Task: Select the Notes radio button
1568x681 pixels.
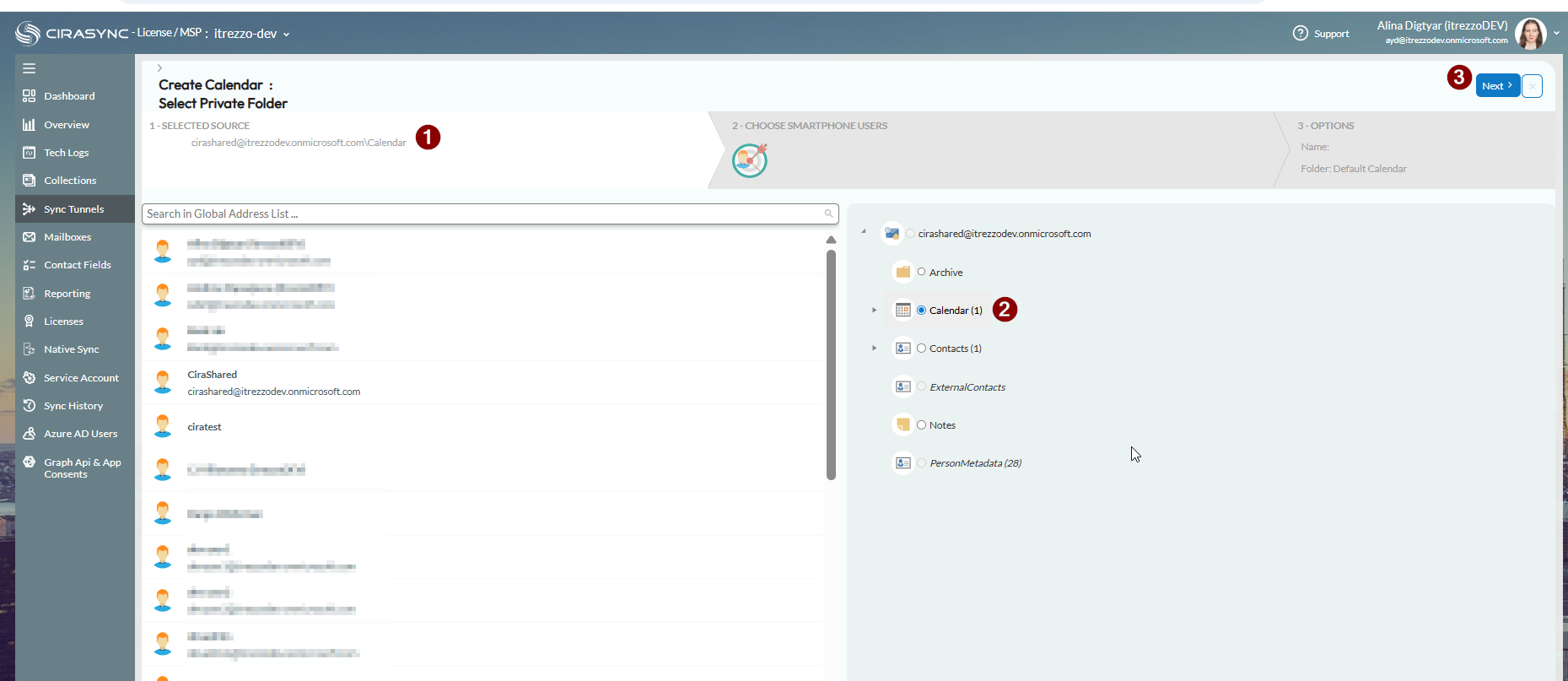Action: [x=921, y=424]
